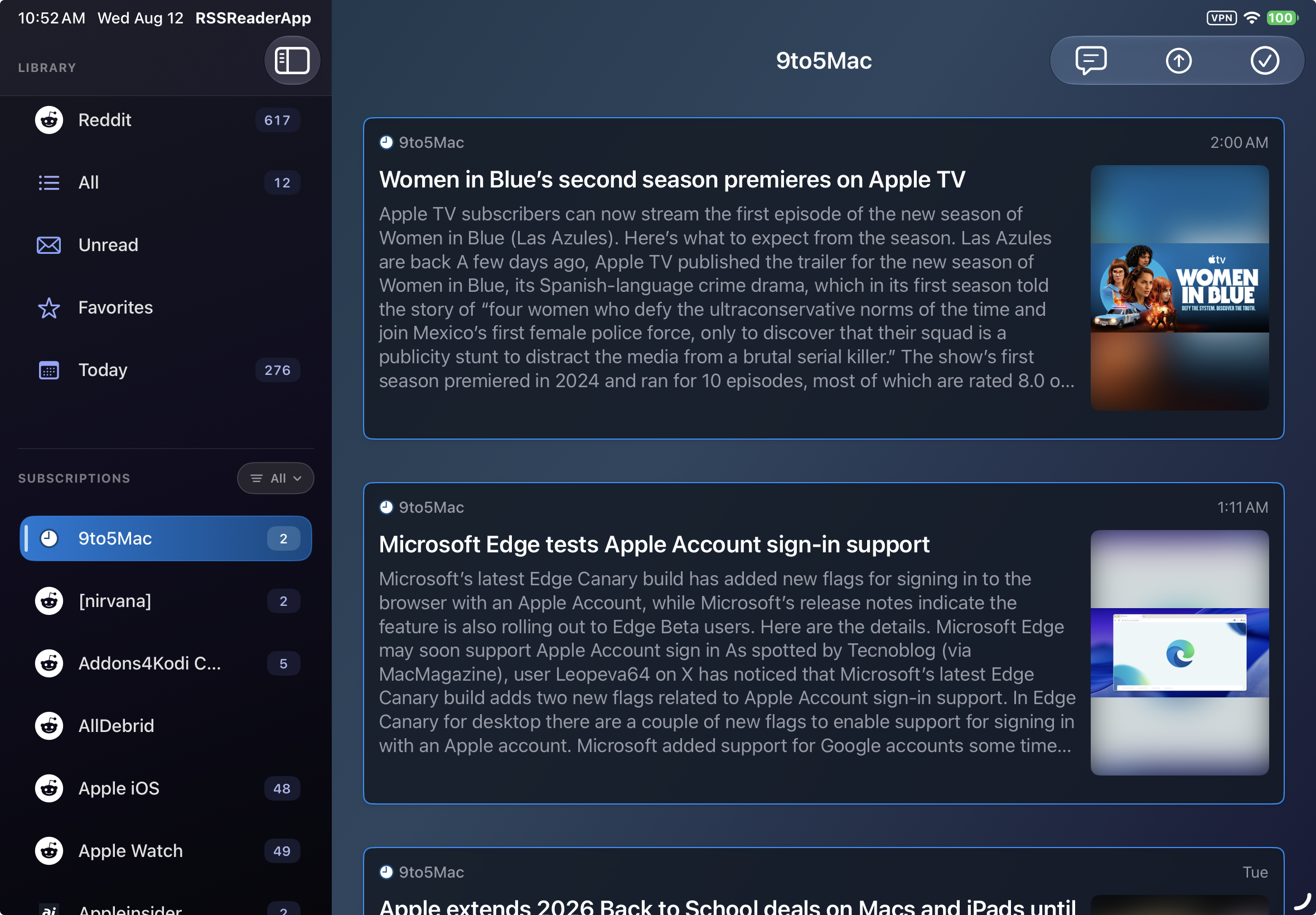Click the Women in Blue article thumbnail
This screenshot has width=1316, height=915.
(1179, 288)
